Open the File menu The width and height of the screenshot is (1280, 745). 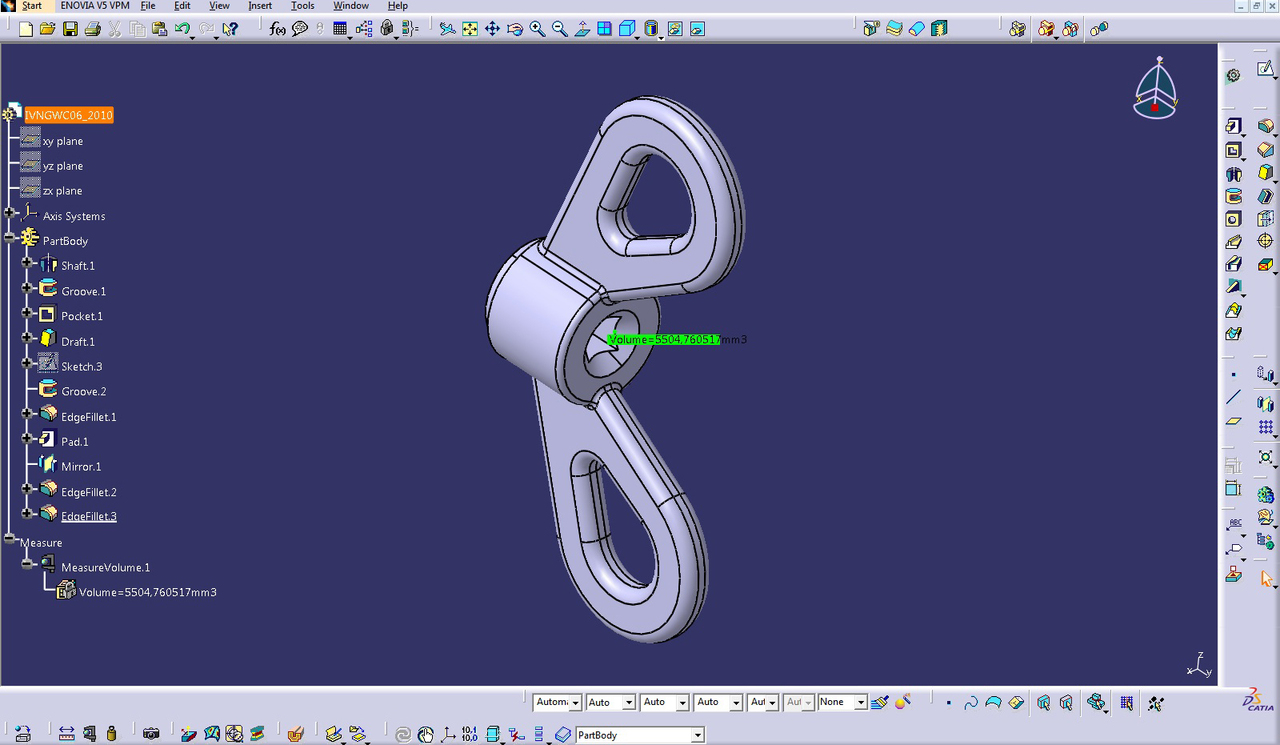[148, 6]
